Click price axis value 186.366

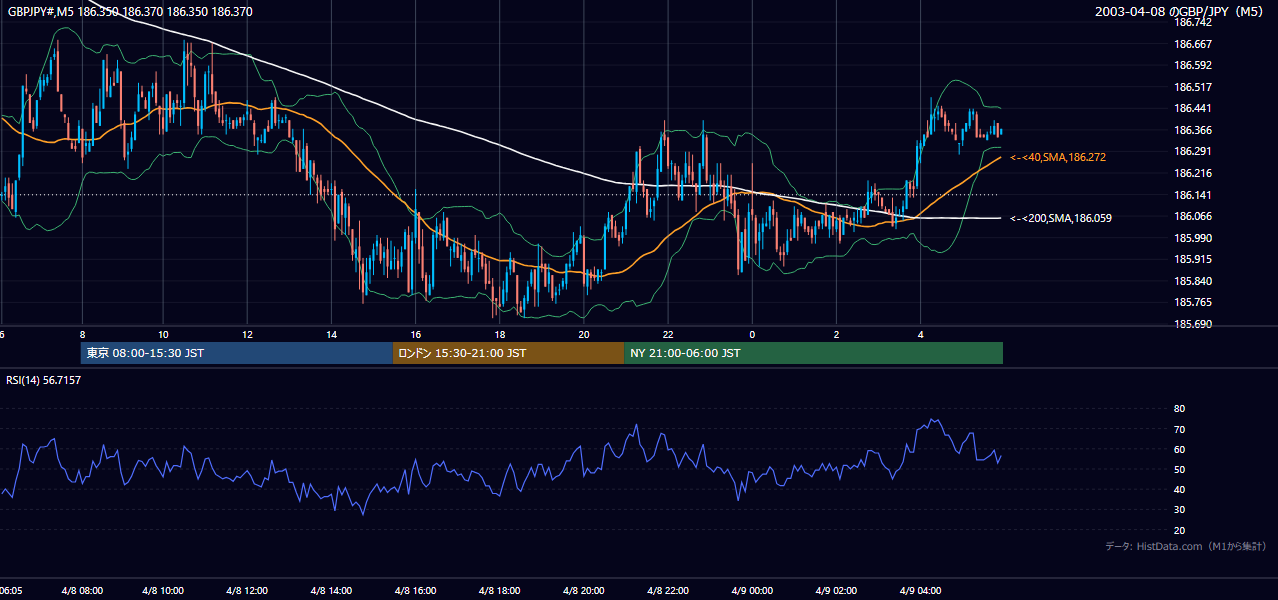coord(1192,130)
